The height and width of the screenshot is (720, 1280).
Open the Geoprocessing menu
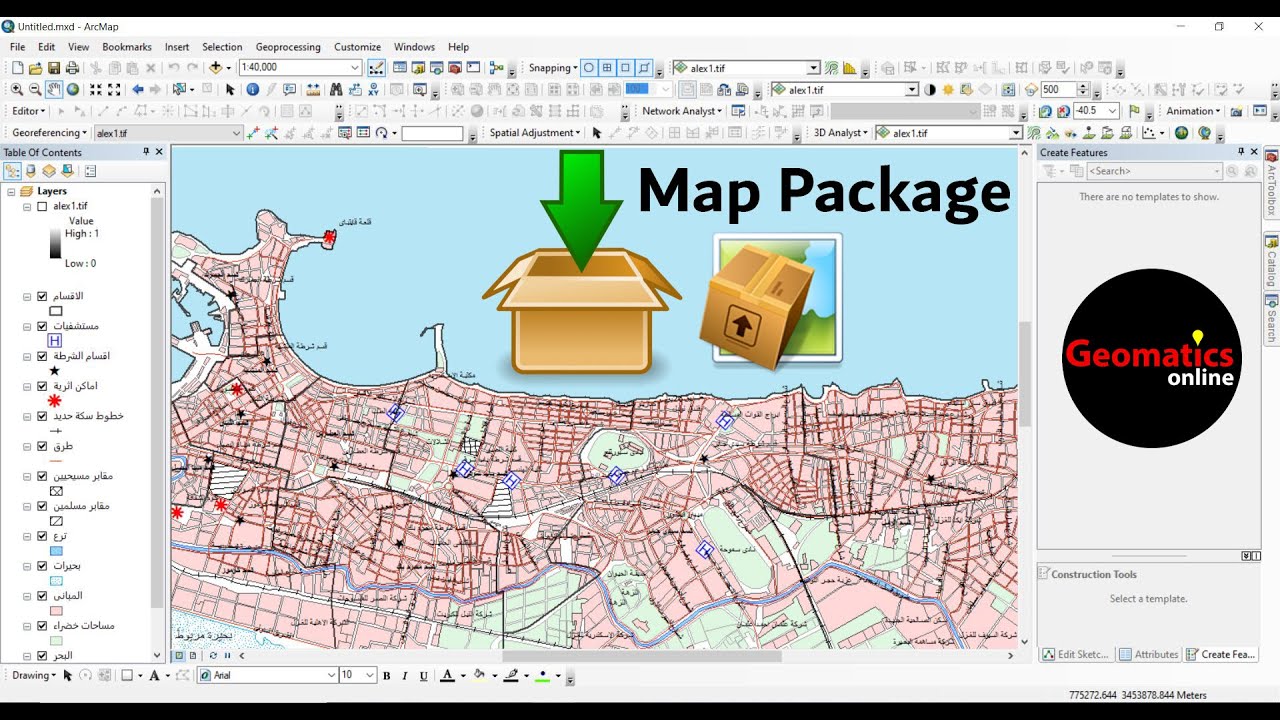[288, 47]
